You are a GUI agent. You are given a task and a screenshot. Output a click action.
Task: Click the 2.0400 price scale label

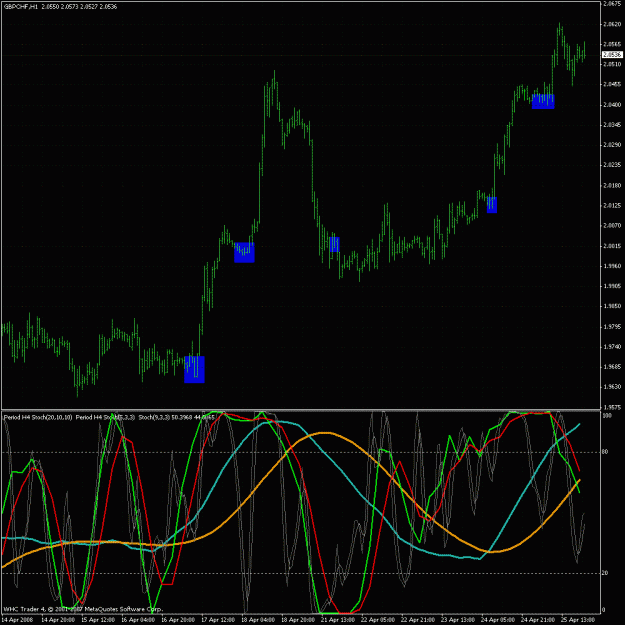pos(612,104)
